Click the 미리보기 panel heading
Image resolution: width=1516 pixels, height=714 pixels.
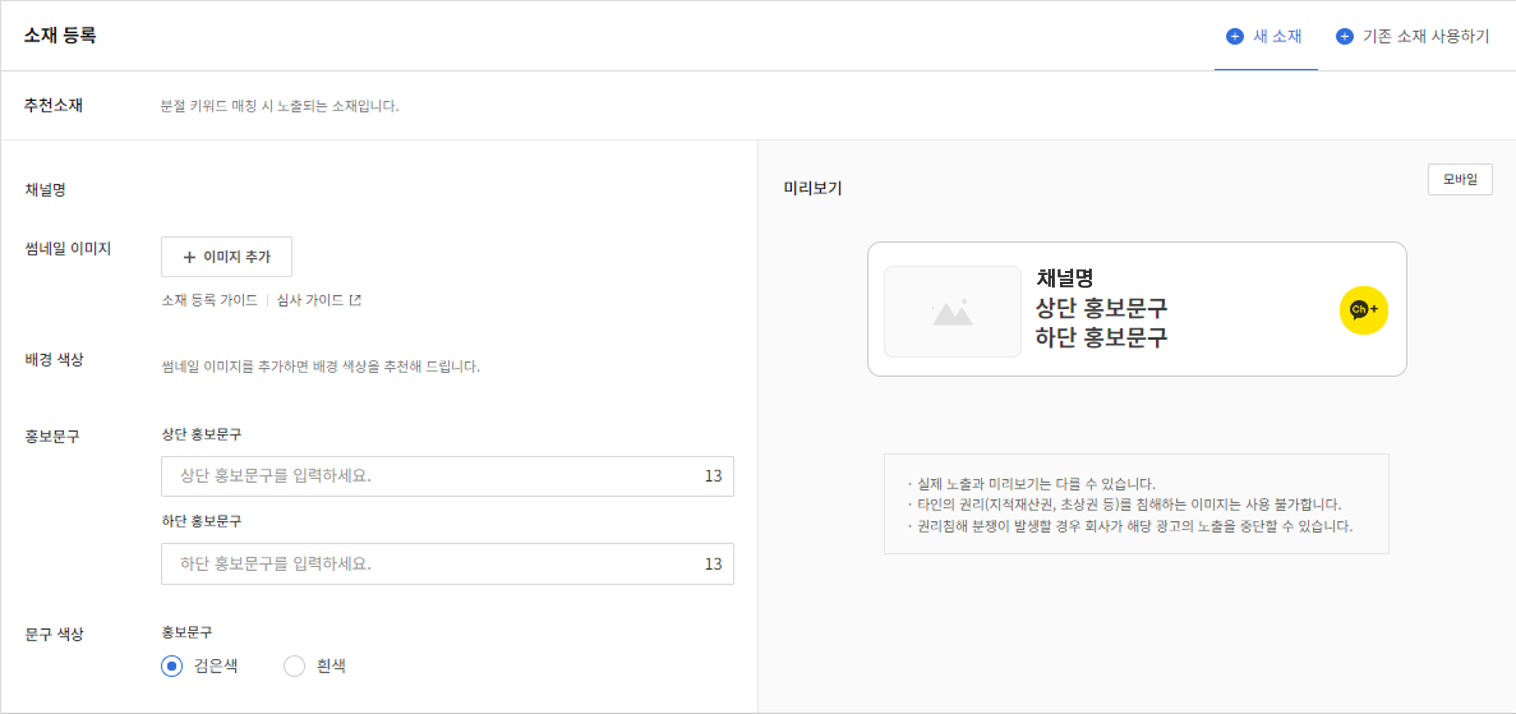tap(812, 188)
